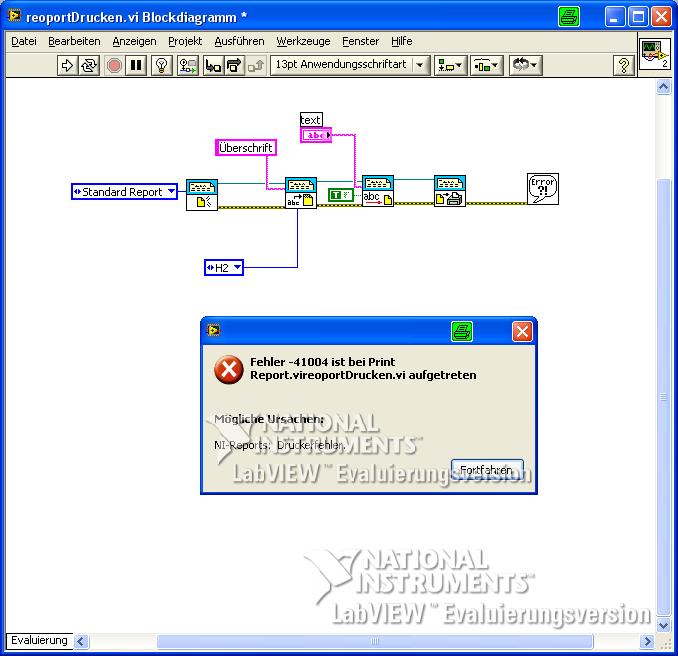Click the horizontal scrollbar right arrow
678x656 pixels.
click(647, 641)
